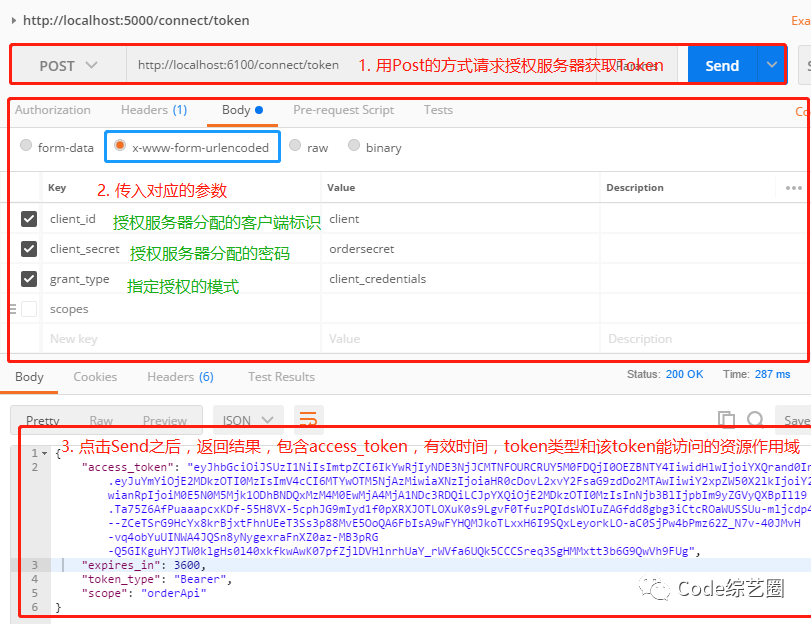
Task: Uncheck the client_secret parameter checkbox
Action: tap(29, 249)
